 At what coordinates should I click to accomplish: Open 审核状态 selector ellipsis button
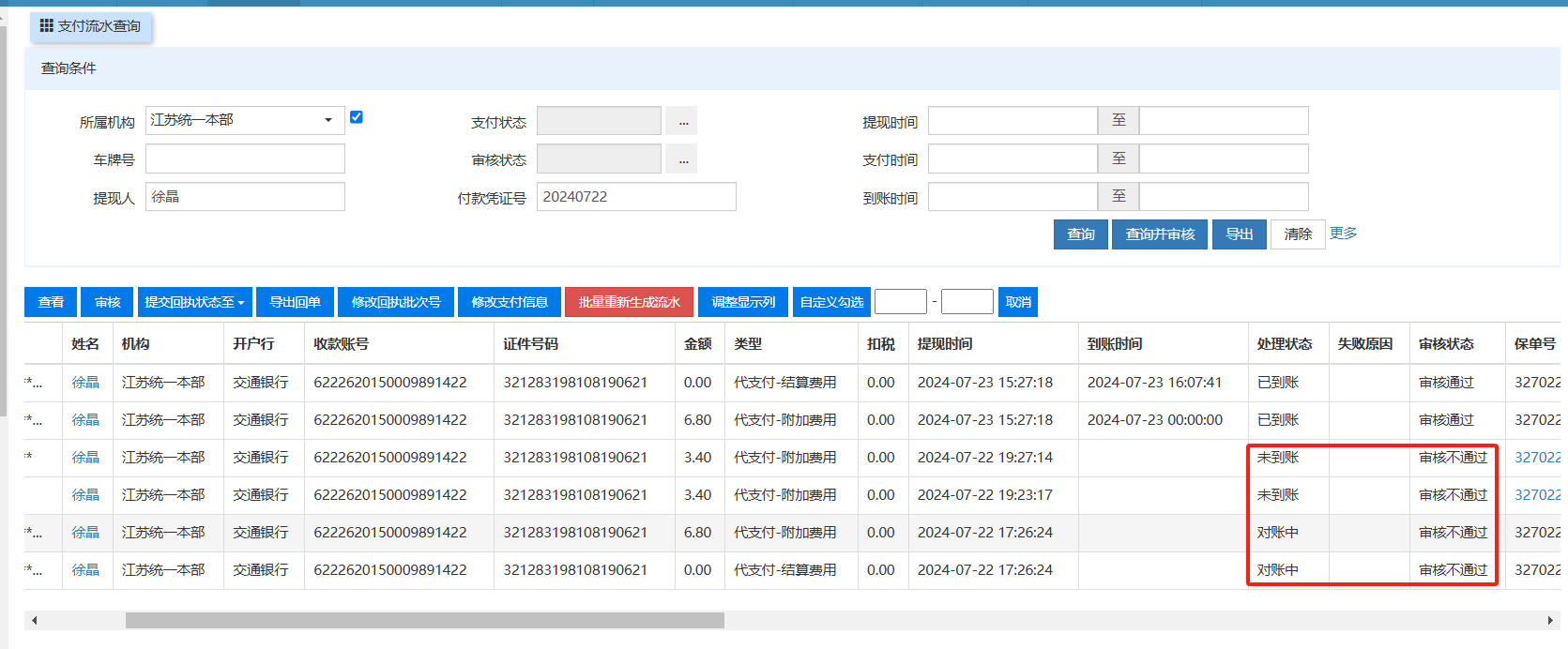coord(682,159)
